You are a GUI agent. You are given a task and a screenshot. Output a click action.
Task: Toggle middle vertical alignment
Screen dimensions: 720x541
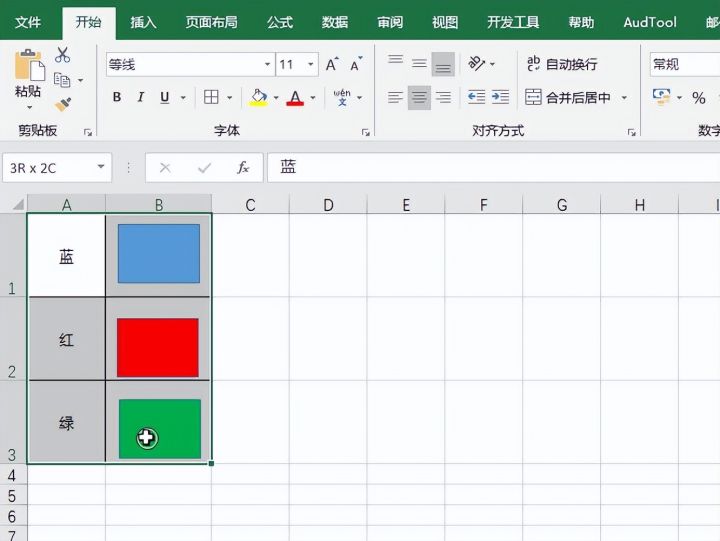pyautogui.click(x=419, y=63)
